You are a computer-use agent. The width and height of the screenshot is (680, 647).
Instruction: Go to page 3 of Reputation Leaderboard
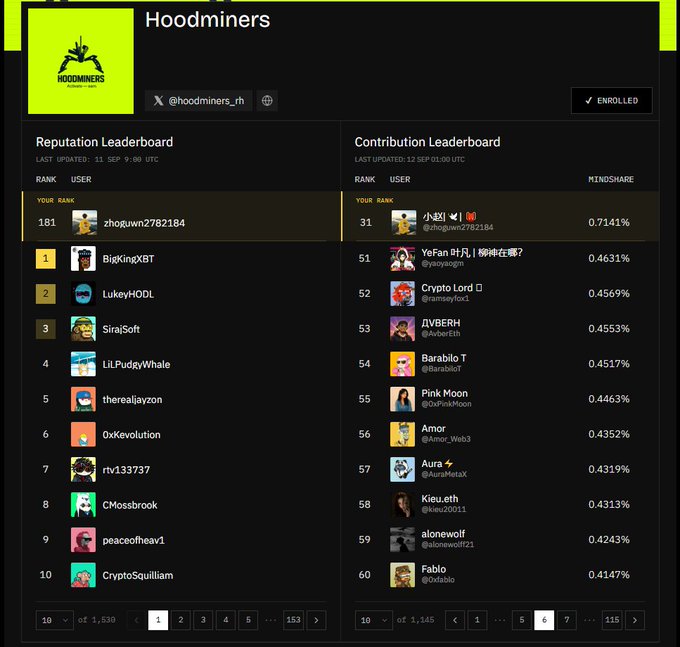click(203, 620)
